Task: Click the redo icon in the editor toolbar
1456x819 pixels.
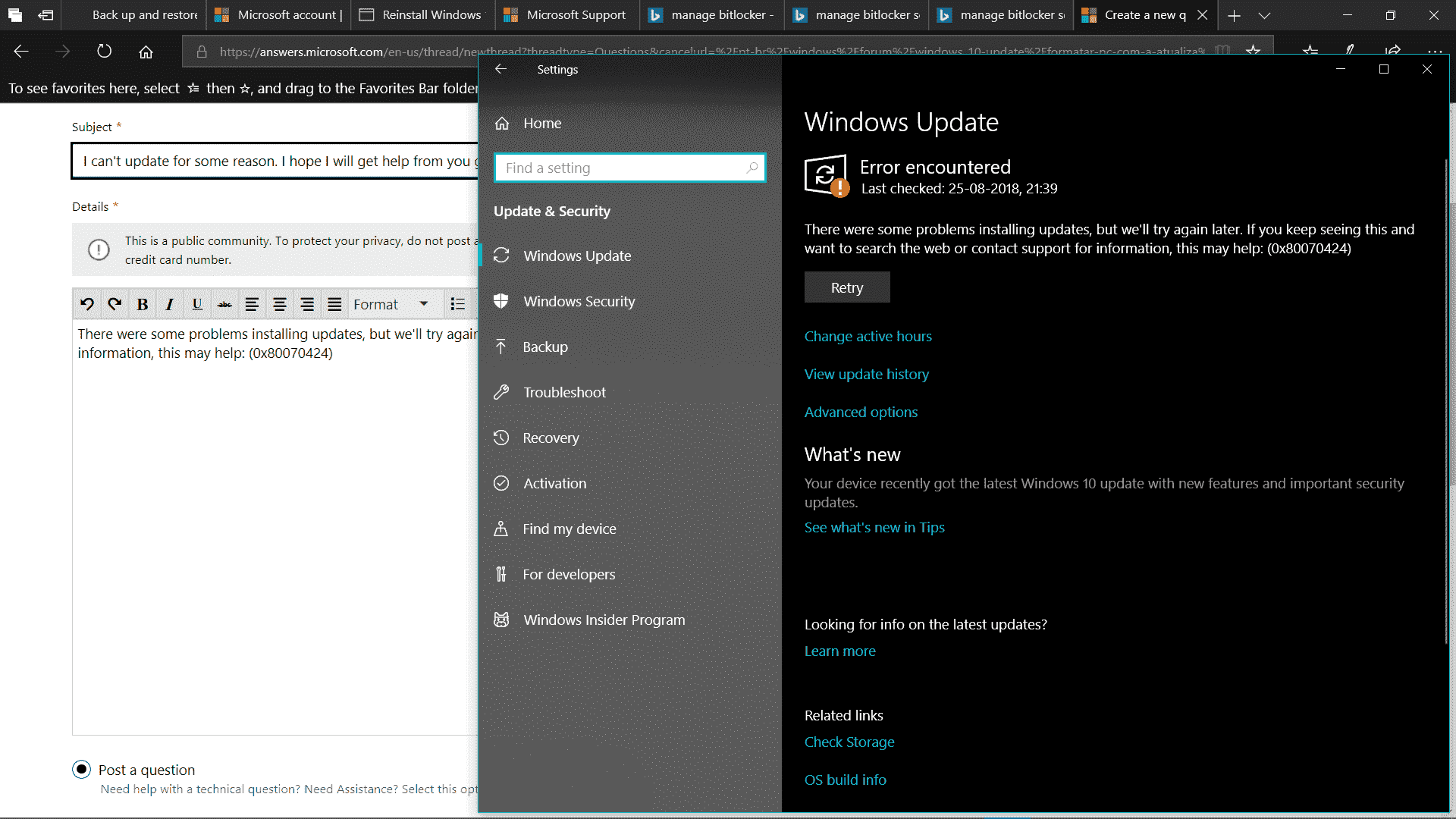Action: coord(115,304)
